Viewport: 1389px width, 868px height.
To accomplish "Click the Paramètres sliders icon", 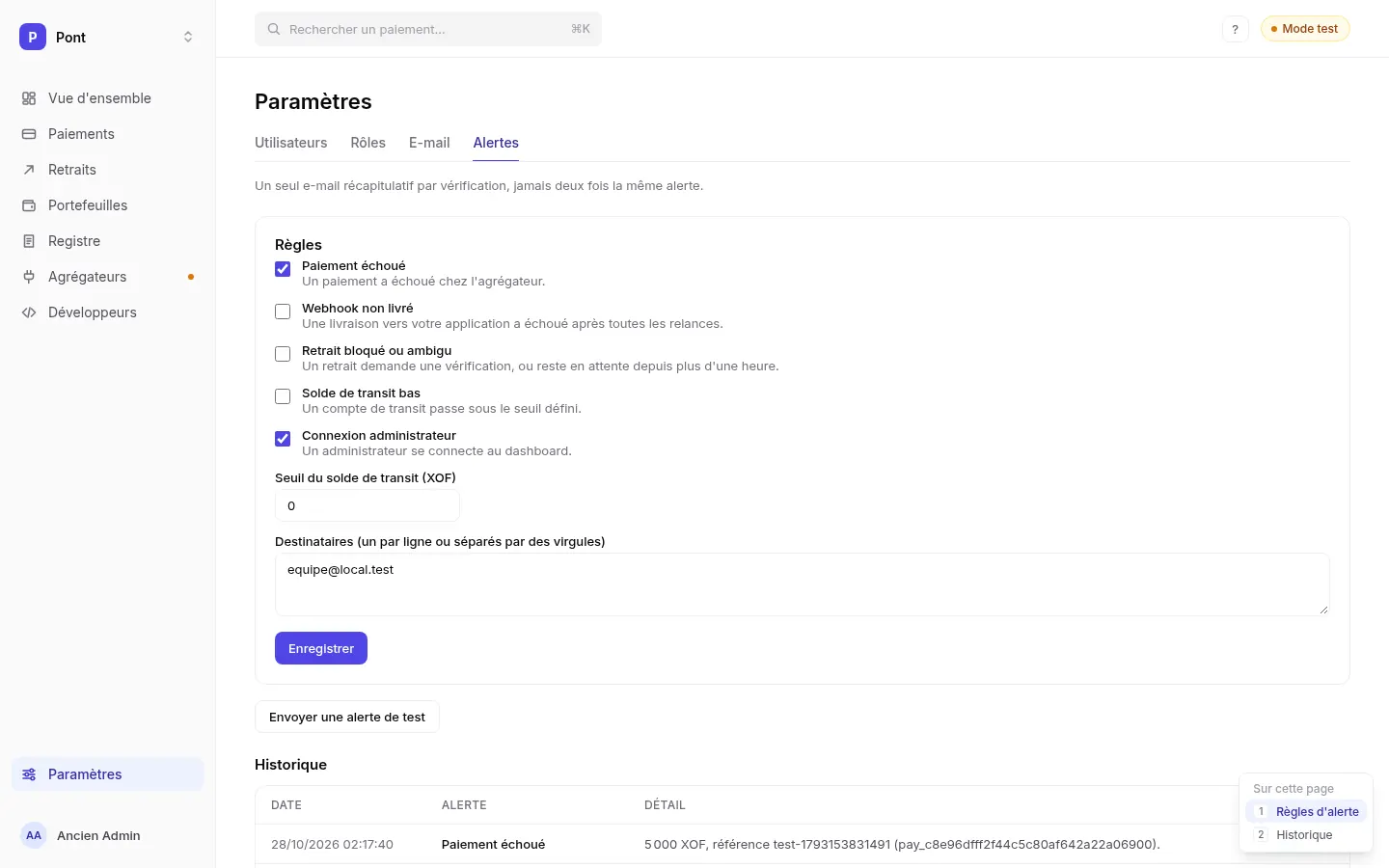I will click(29, 774).
